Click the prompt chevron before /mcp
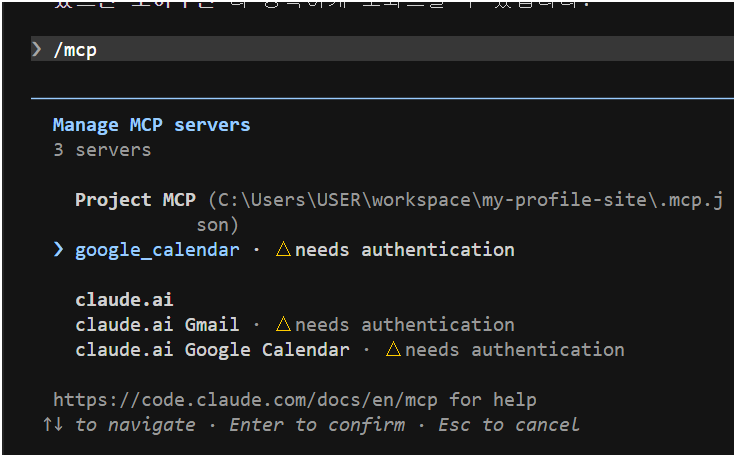 (x=37, y=49)
